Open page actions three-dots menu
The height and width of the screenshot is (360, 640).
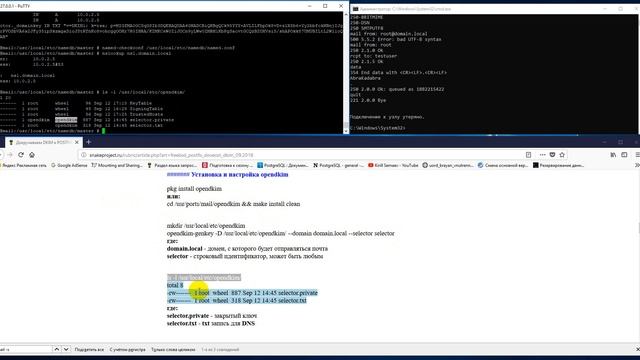(x=542, y=155)
